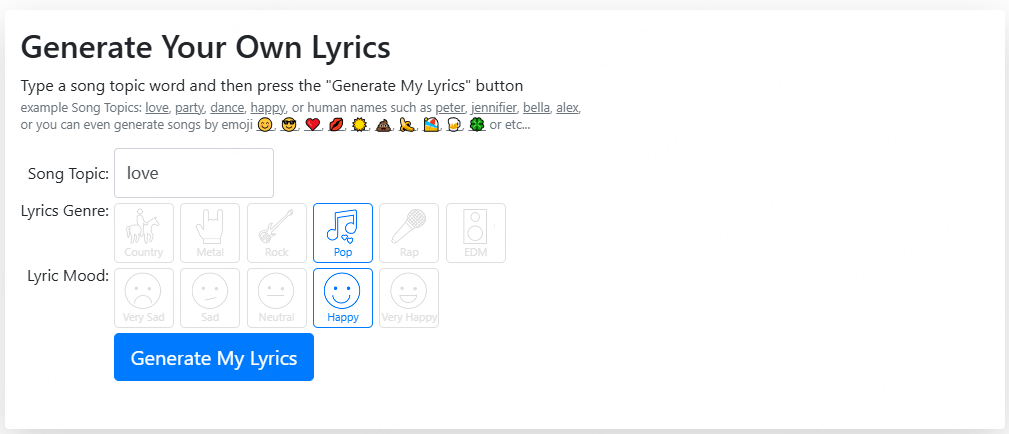
Task: Set lyric mood to Sad
Action: tap(210, 298)
